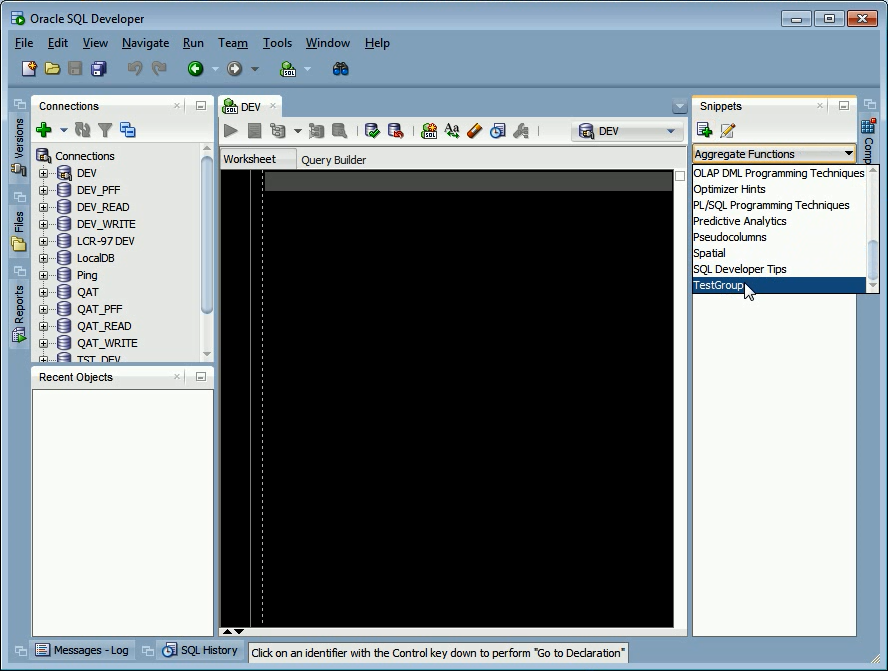Minimize the Connections panel

(x=200, y=106)
